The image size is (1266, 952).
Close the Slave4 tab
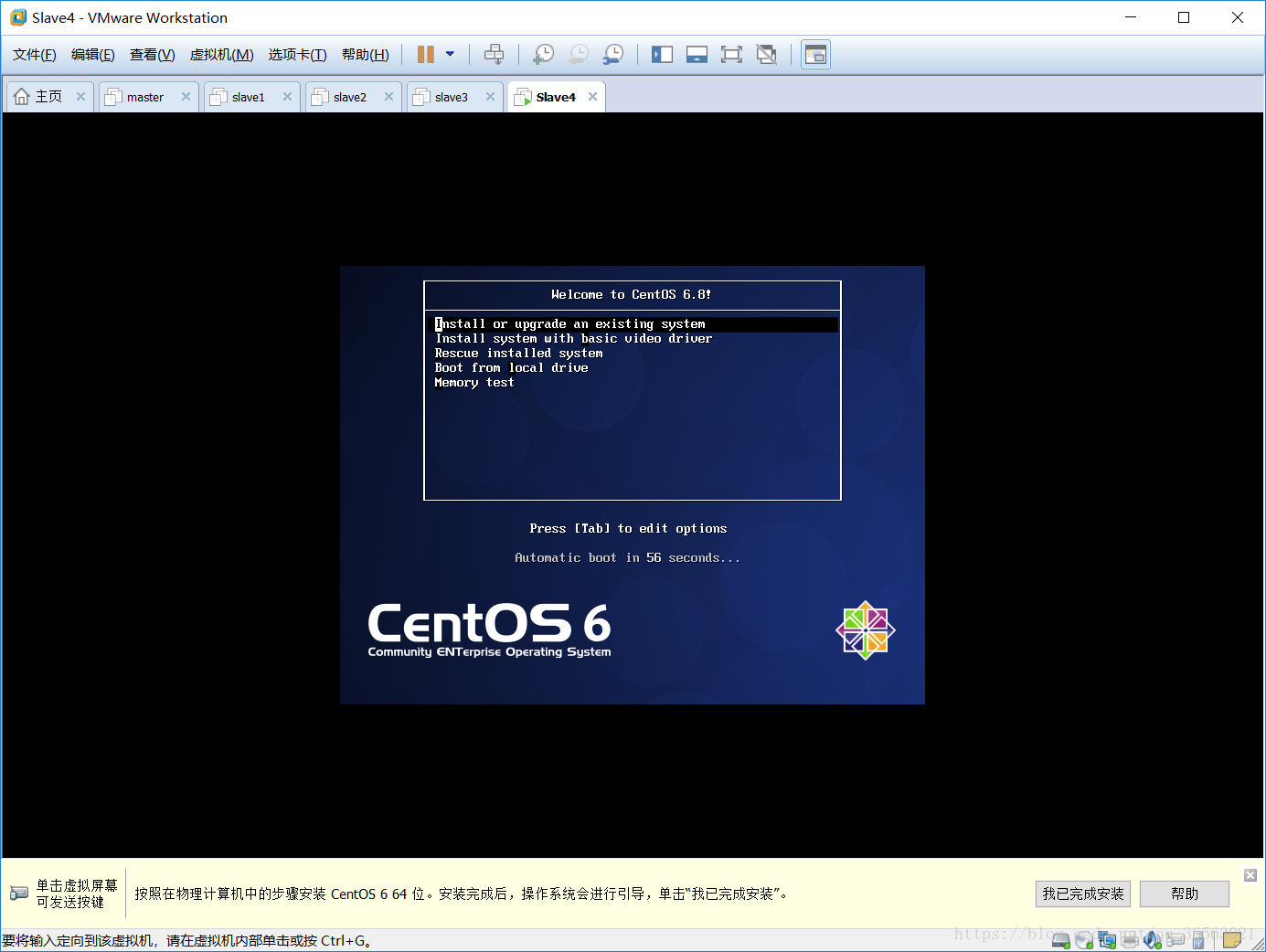pyautogui.click(x=593, y=97)
